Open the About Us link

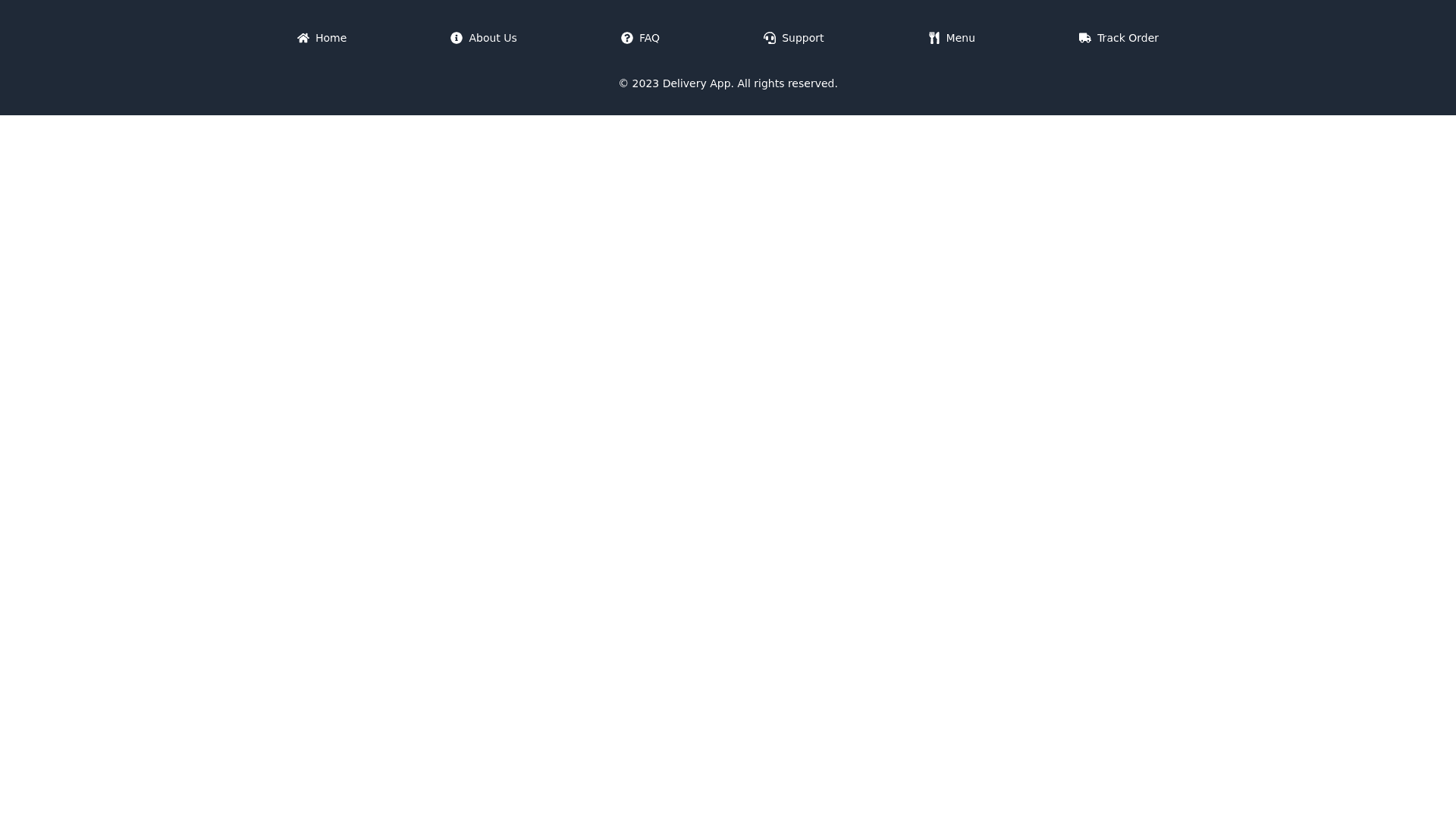[493, 38]
